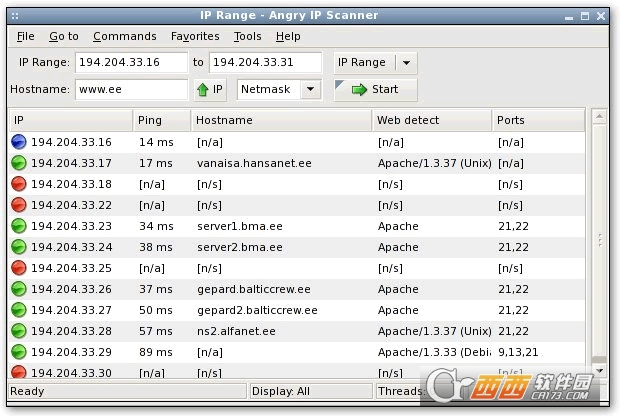The image size is (620, 416).
Task: Click the 14 ms ping value
Action: pos(156,142)
